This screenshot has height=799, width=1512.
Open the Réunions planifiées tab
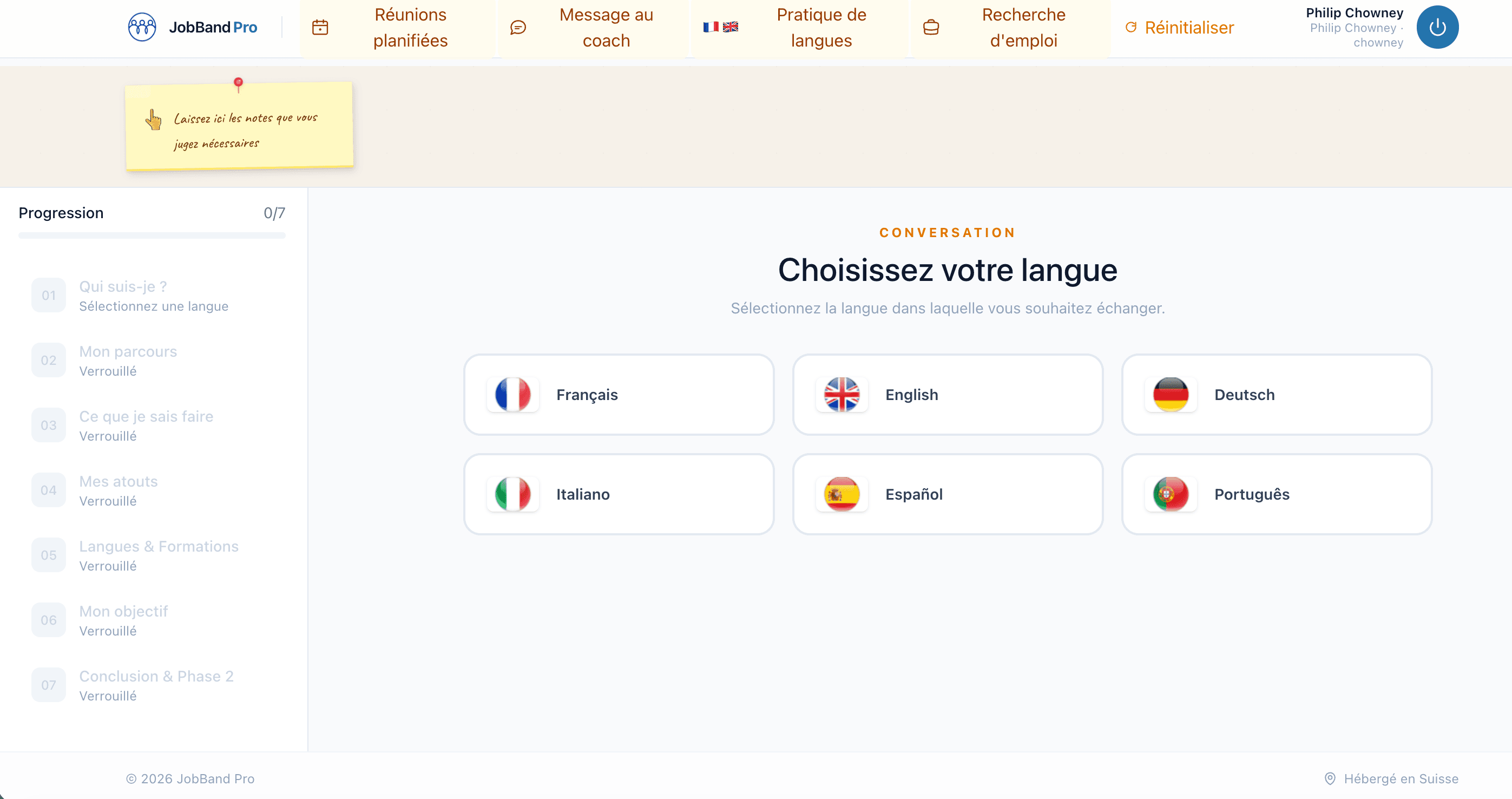410,28
